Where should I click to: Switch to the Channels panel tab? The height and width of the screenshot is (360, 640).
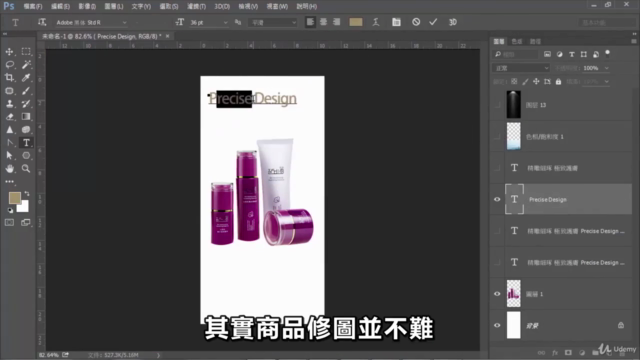click(x=517, y=41)
